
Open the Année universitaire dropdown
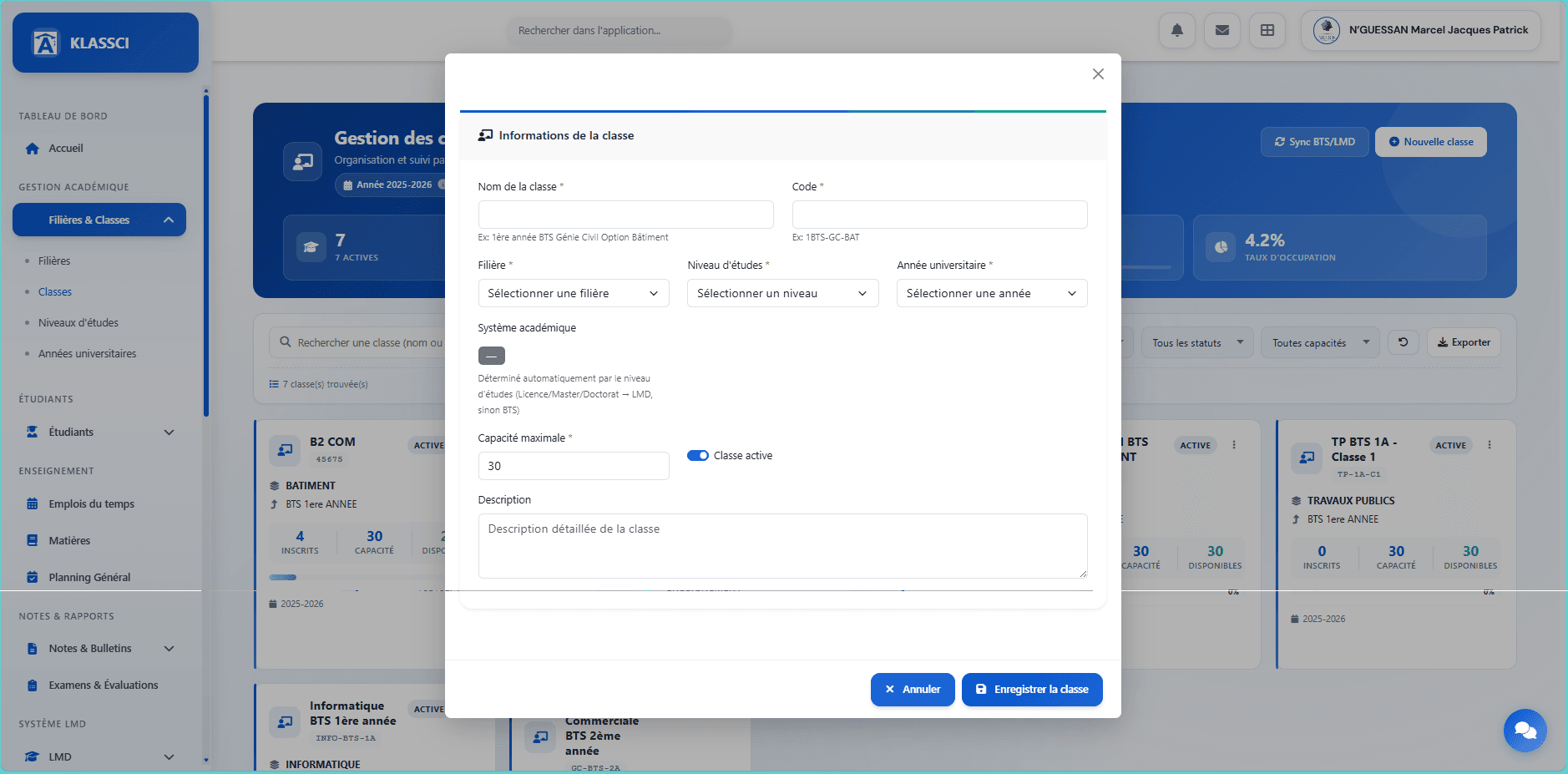pyautogui.click(x=991, y=293)
